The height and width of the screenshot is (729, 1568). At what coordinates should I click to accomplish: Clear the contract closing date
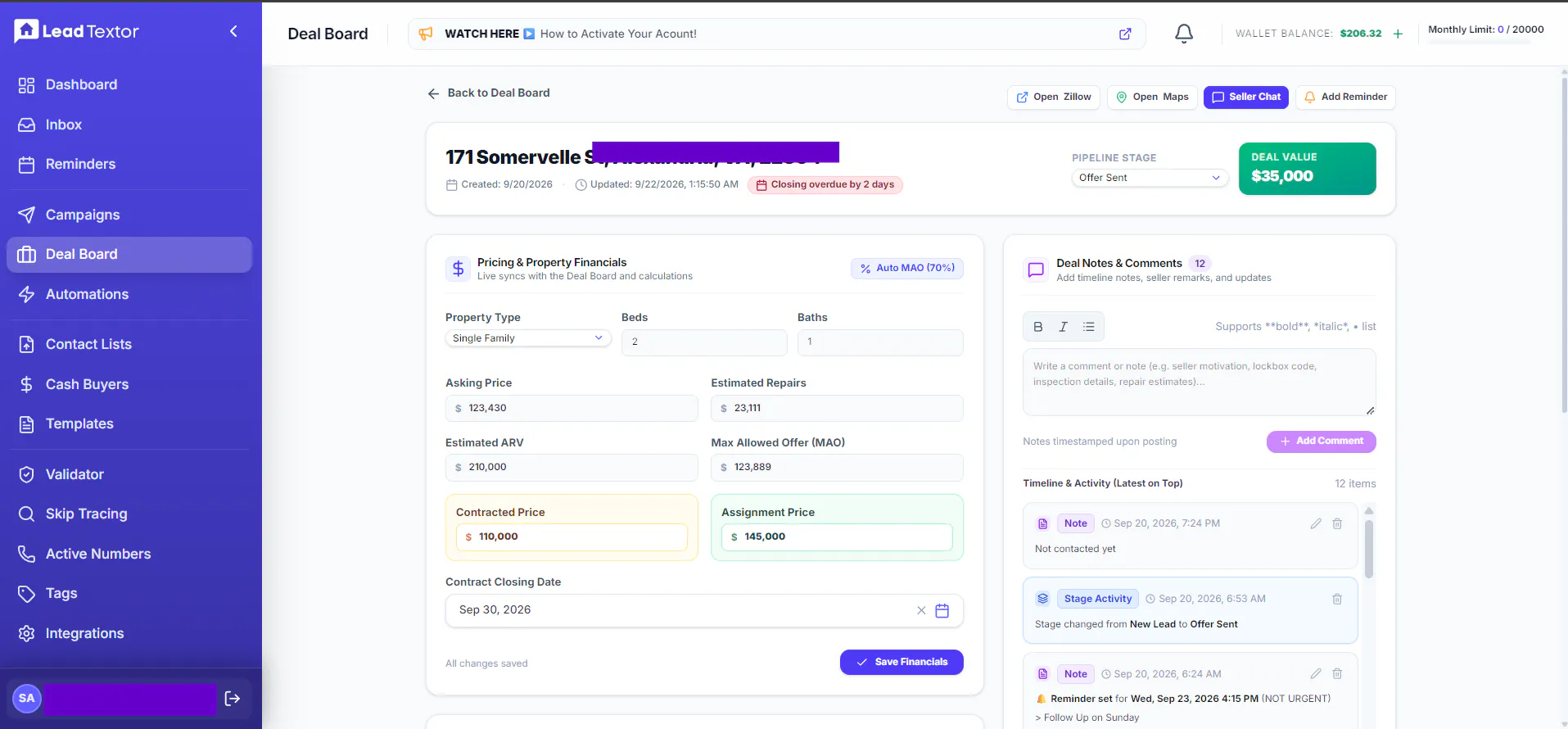(x=921, y=610)
